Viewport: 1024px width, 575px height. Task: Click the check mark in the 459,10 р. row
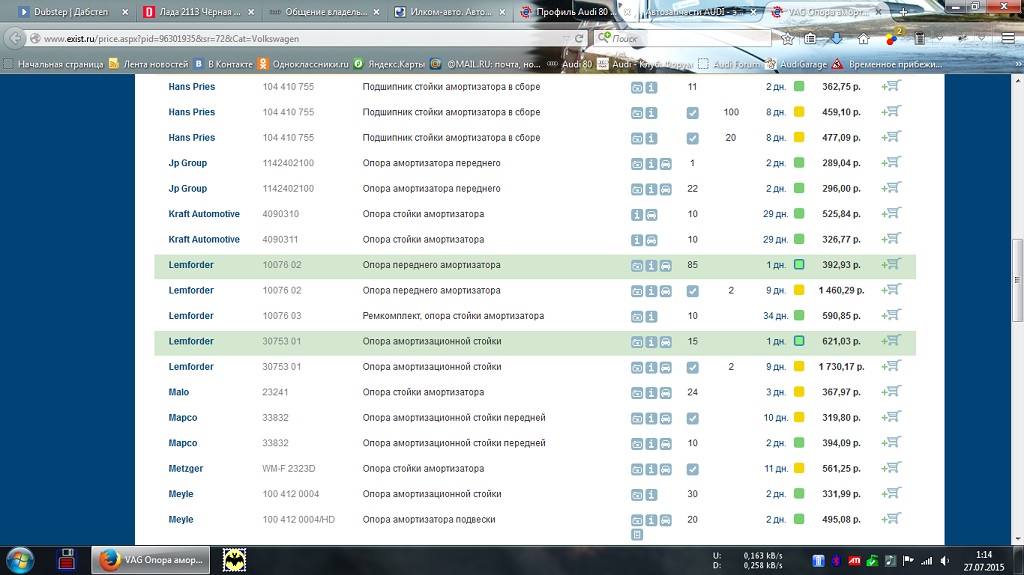692,113
